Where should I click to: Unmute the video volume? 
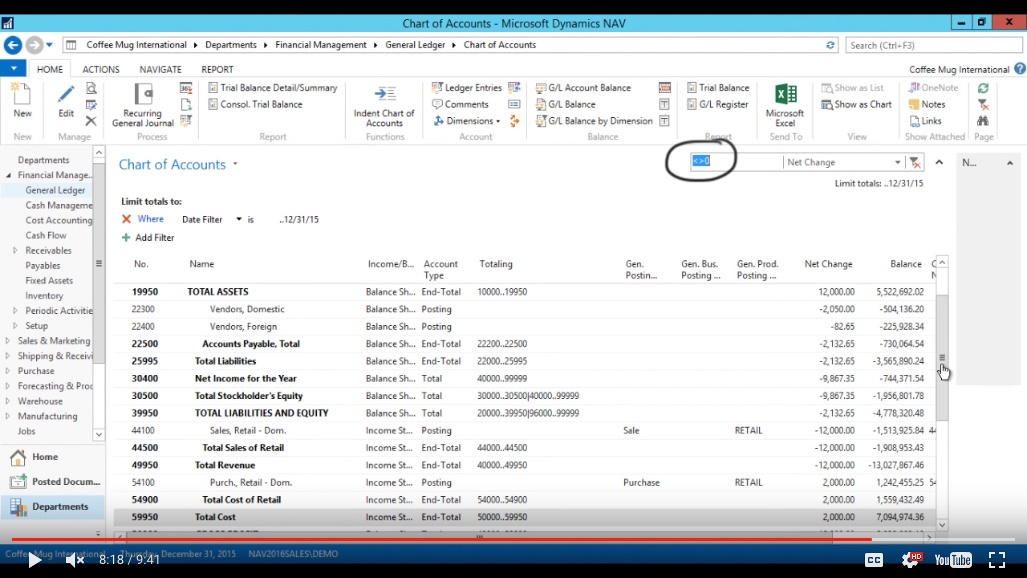(x=75, y=560)
